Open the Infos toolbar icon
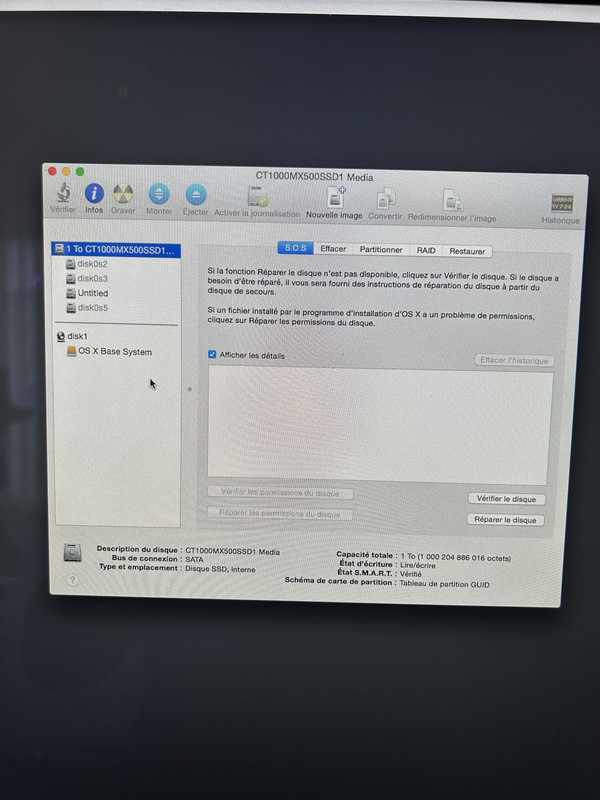 [x=94, y=193]
